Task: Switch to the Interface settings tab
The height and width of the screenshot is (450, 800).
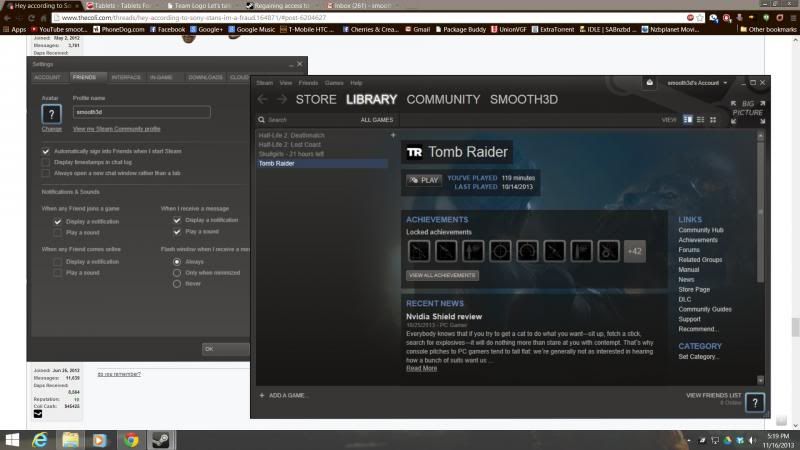Action: pyautogui.click(x=126, y=77)
